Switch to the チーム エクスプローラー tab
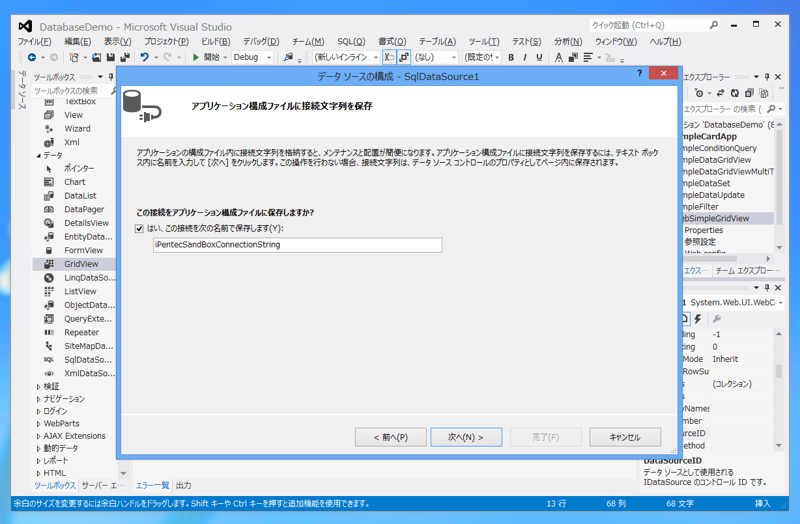This screenshot has width=800, height=524. tap(747, 270)
